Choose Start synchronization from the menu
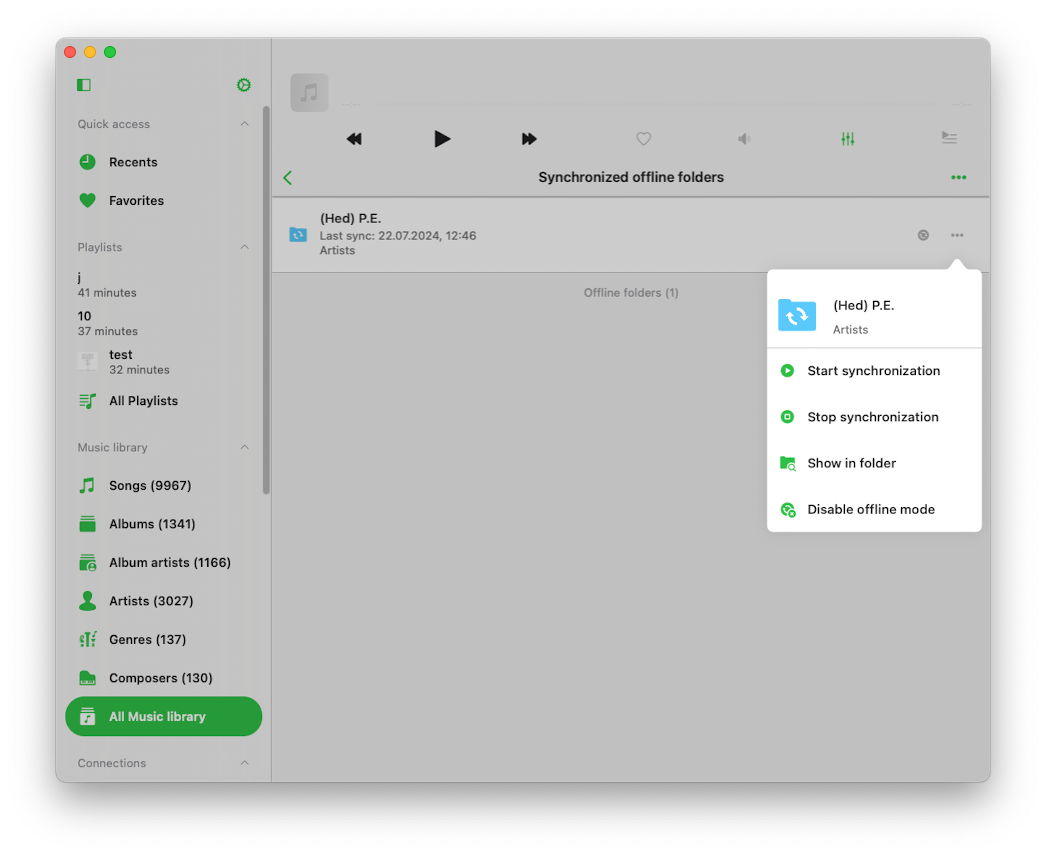The image size is (1046, 856). pyautogui.click(x=874, y=371)
